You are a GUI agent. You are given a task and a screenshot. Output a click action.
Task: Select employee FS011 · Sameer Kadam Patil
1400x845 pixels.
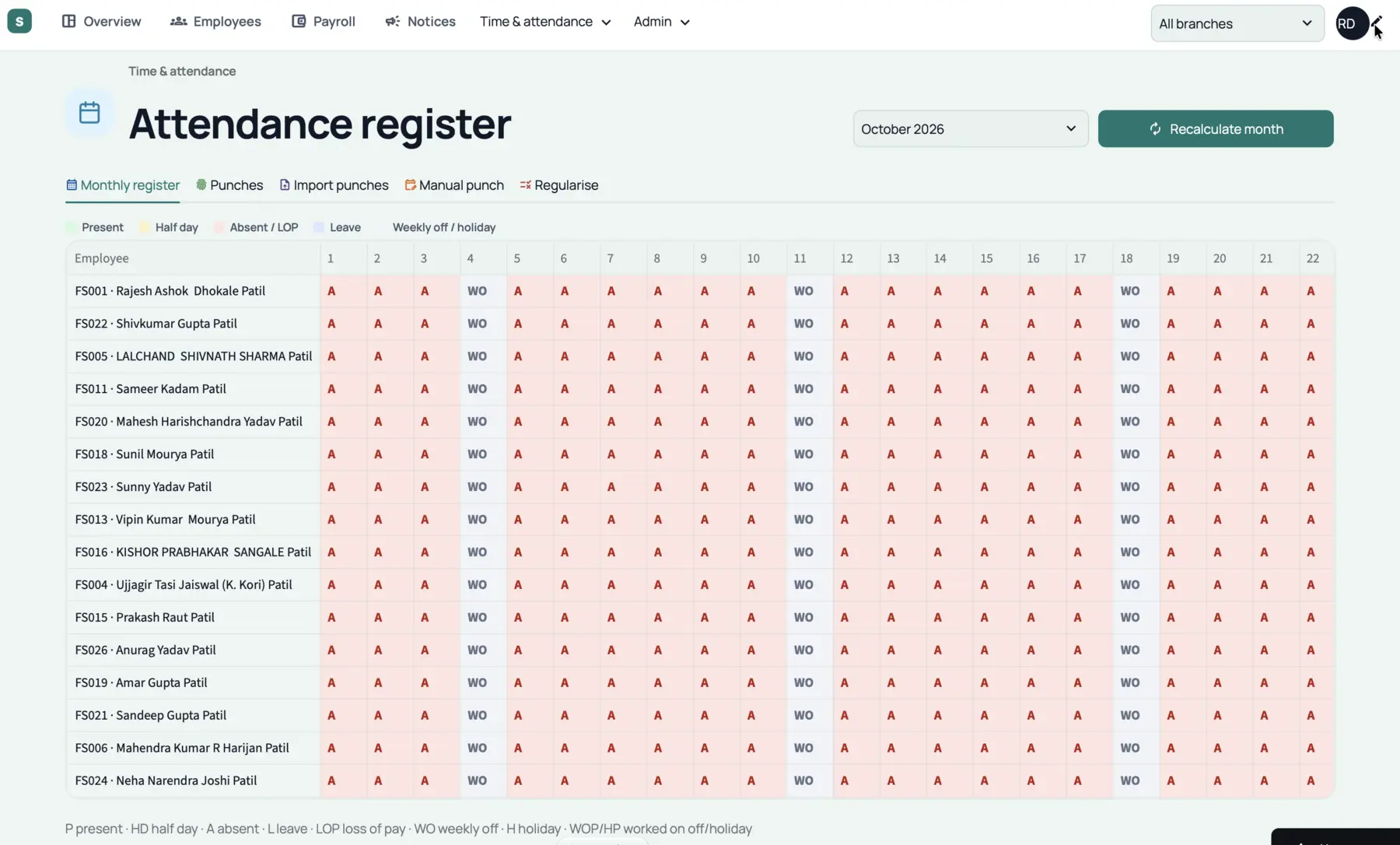(x=151, y=389)
